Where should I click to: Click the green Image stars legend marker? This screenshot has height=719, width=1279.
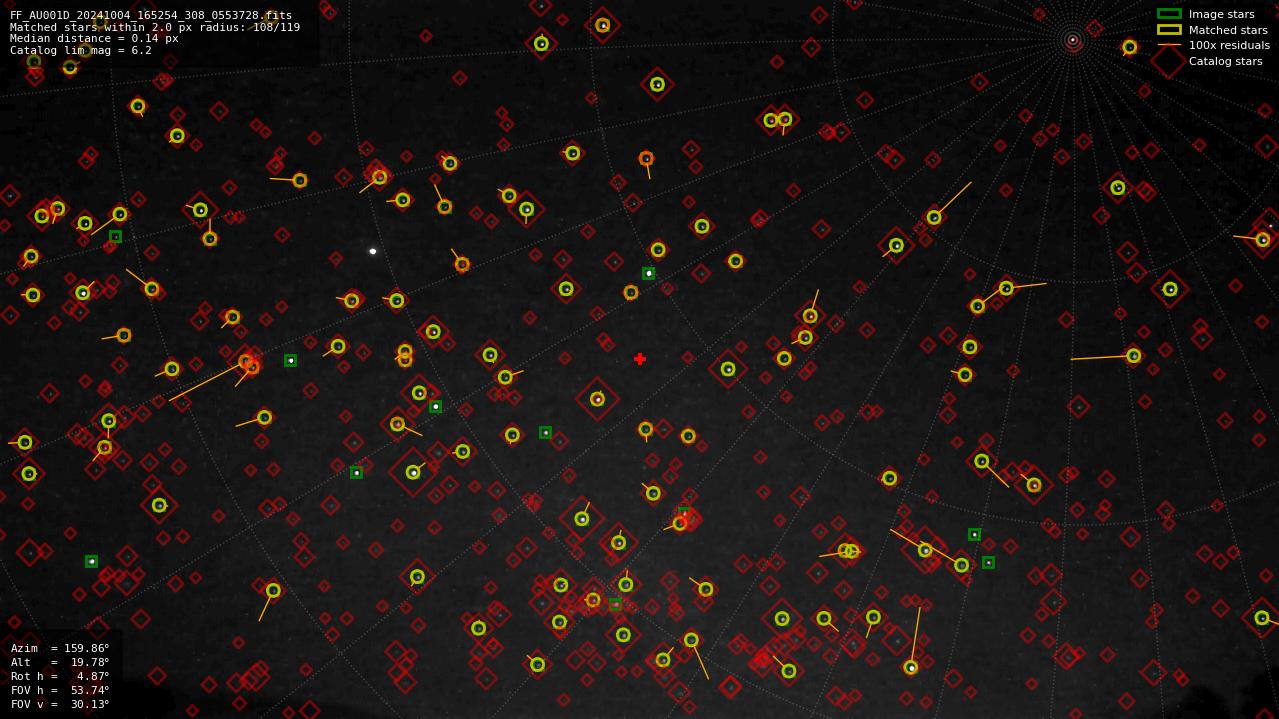click(1169, 14)
